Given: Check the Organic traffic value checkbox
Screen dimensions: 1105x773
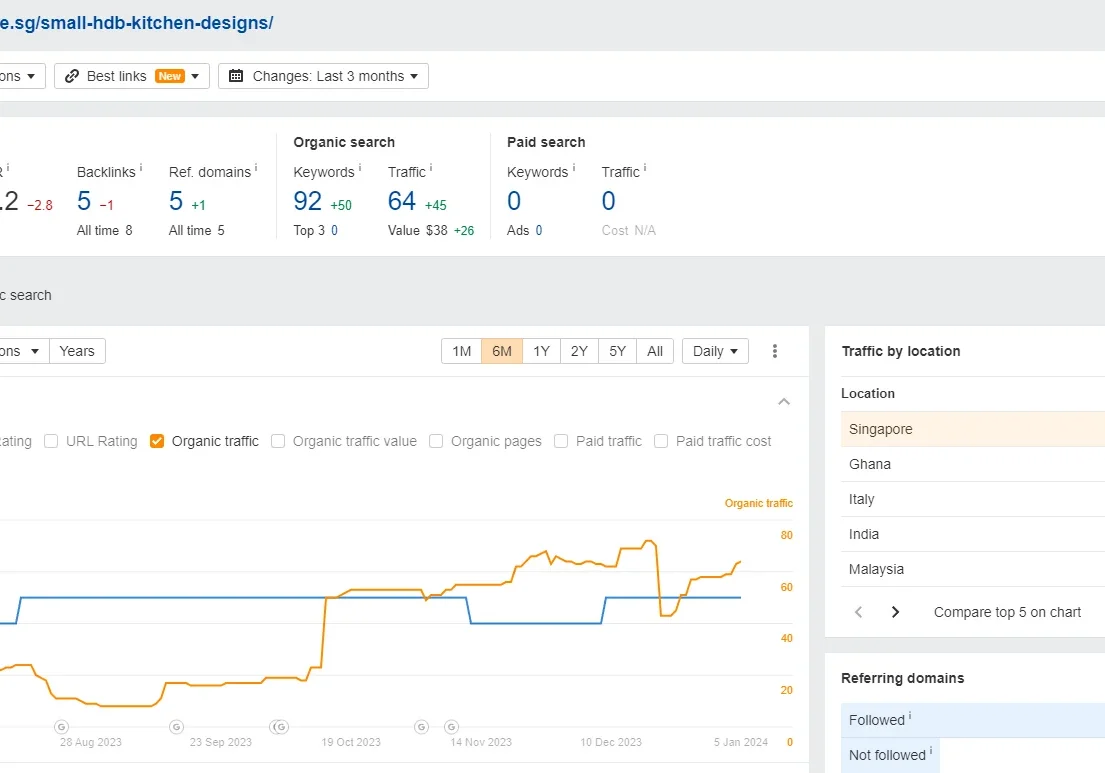Looking at the screenshot, I should [x=278, y=441].
